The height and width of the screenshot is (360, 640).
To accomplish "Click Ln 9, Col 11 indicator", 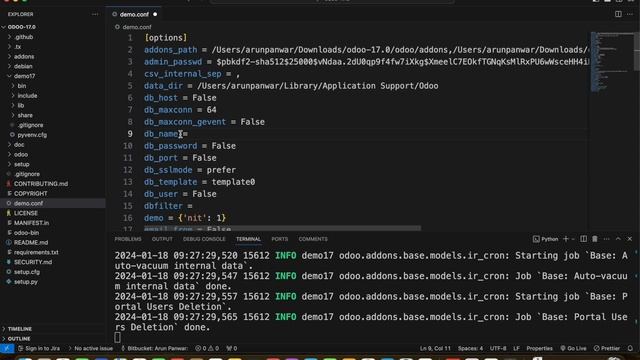I will pyautogui.click(x=435, y=349).
